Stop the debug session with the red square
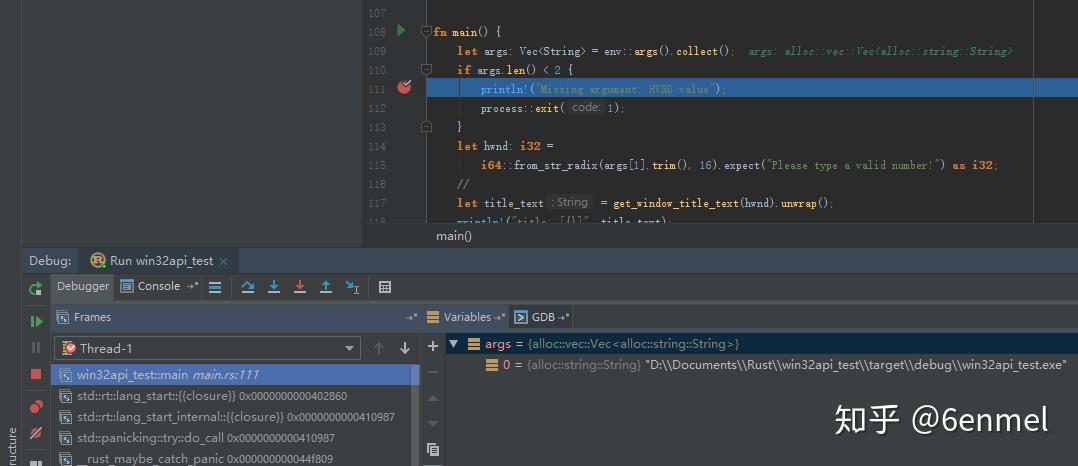The image size is (1078, 466). coord(36,374)
